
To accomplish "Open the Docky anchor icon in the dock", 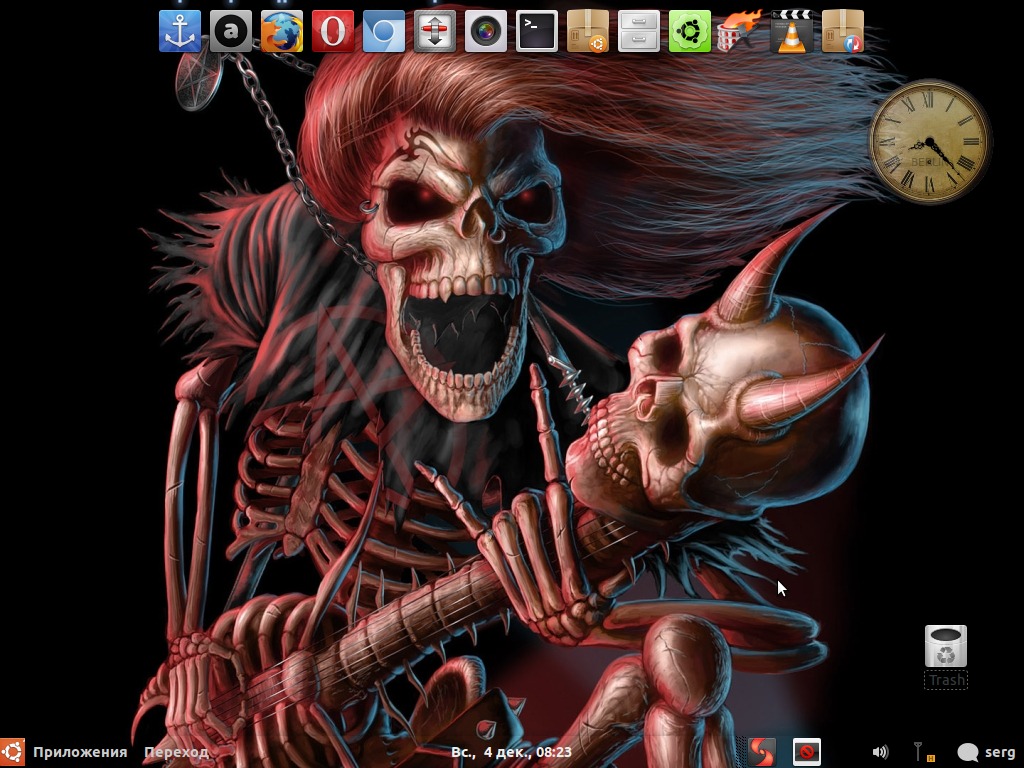I will pos(180,31).
